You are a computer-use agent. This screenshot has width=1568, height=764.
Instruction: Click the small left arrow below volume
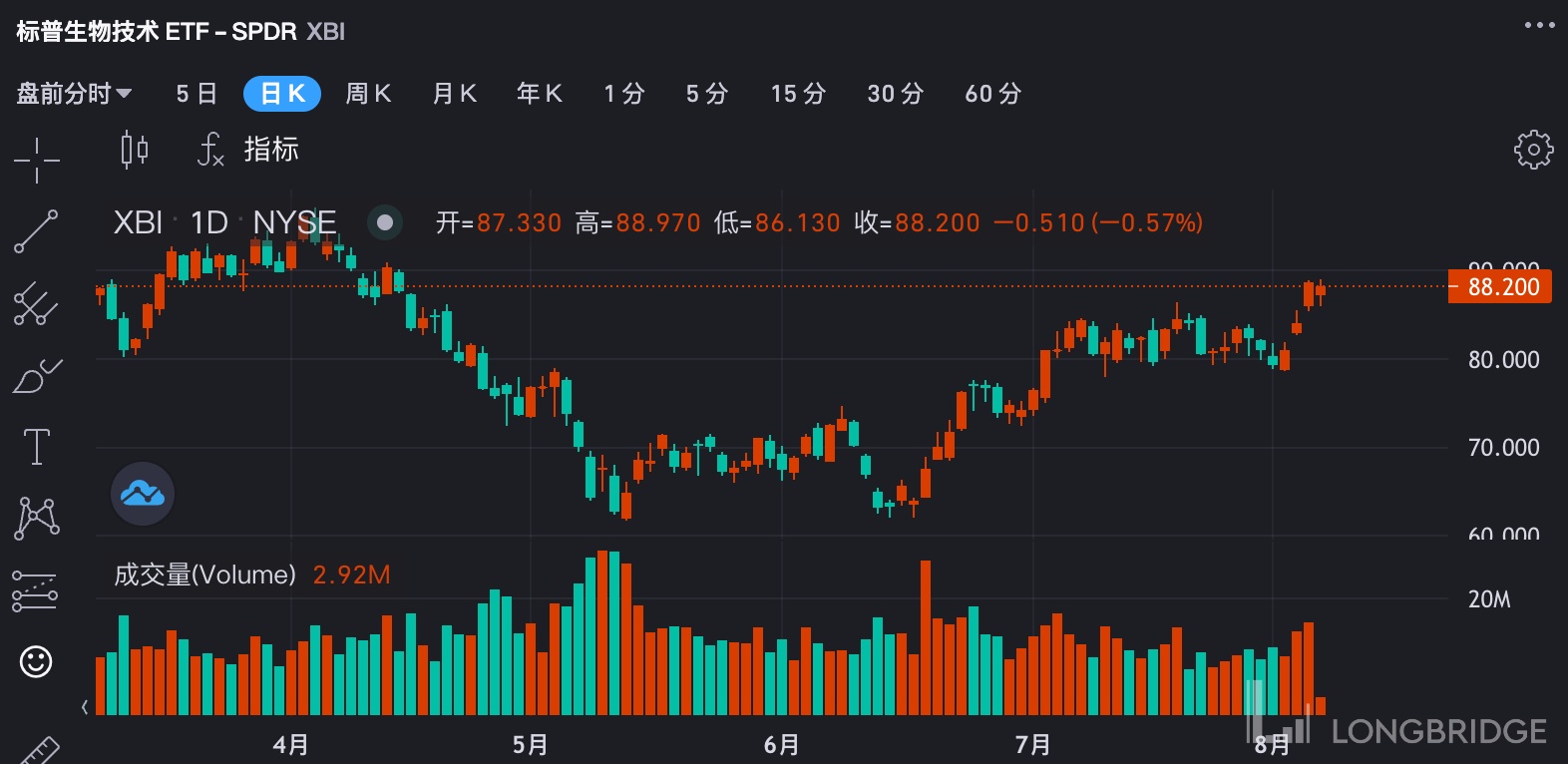pos(85,707)
